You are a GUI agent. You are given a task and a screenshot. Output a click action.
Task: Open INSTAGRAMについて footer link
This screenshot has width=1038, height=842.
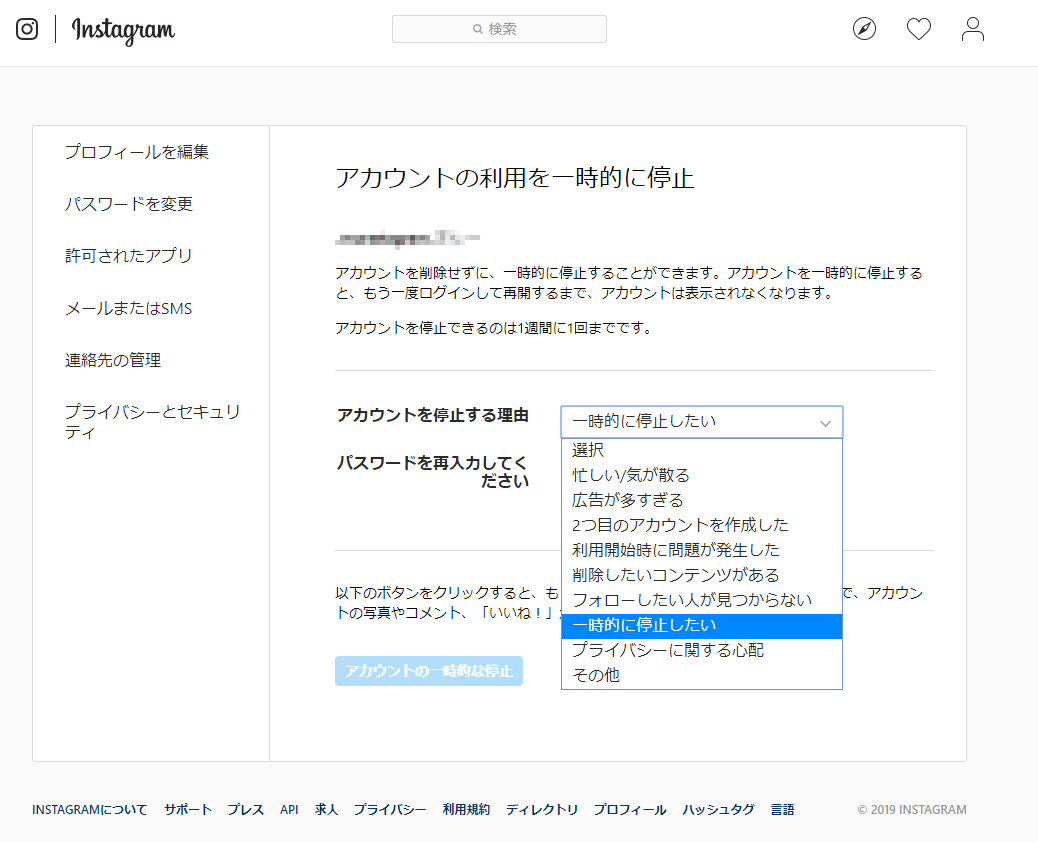click(x=90, y=810)
